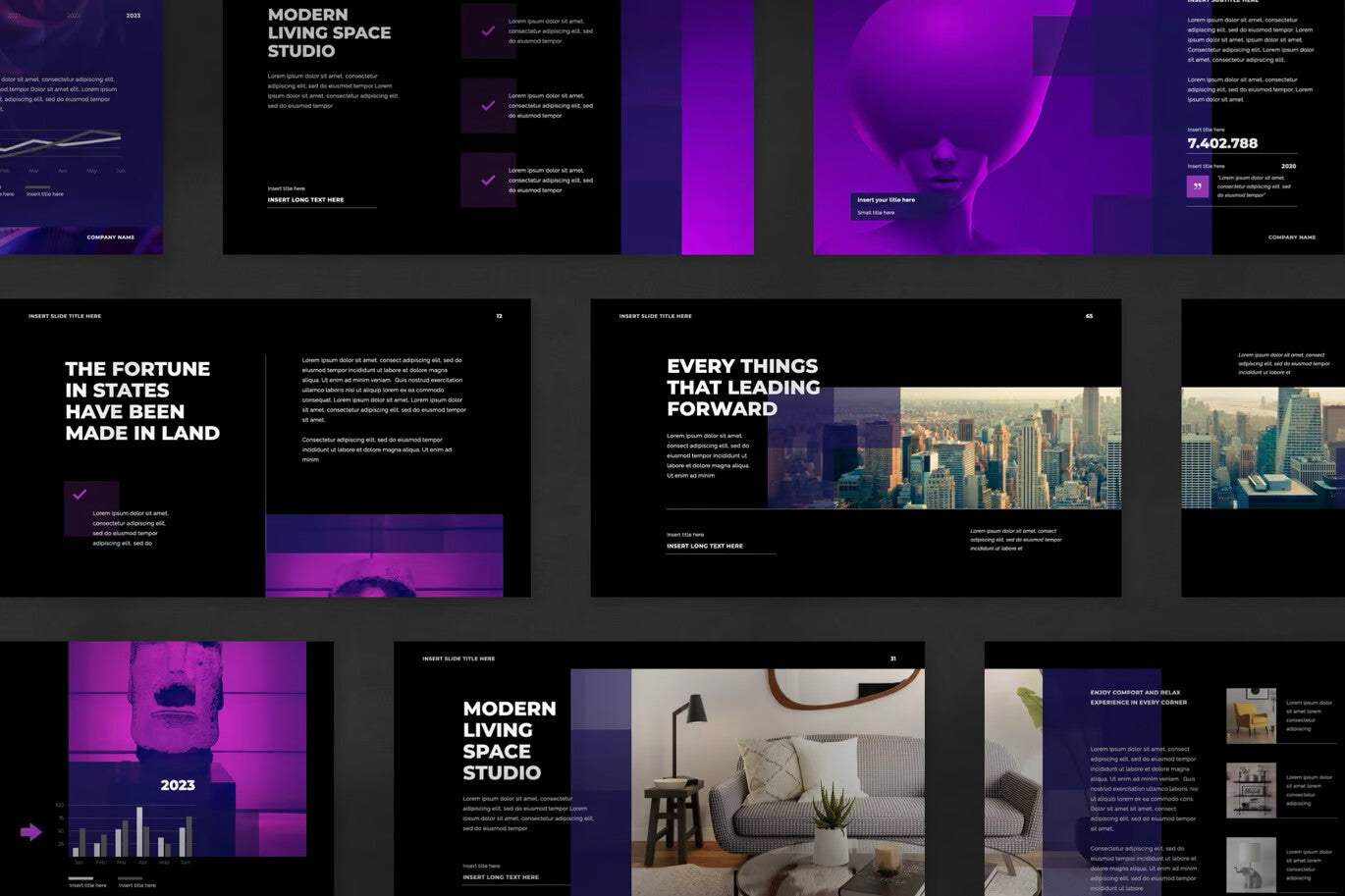The image size is (1345, 896).
Task: Click the purple arrow icon left of the bar chart
Action: pos(29,830)
